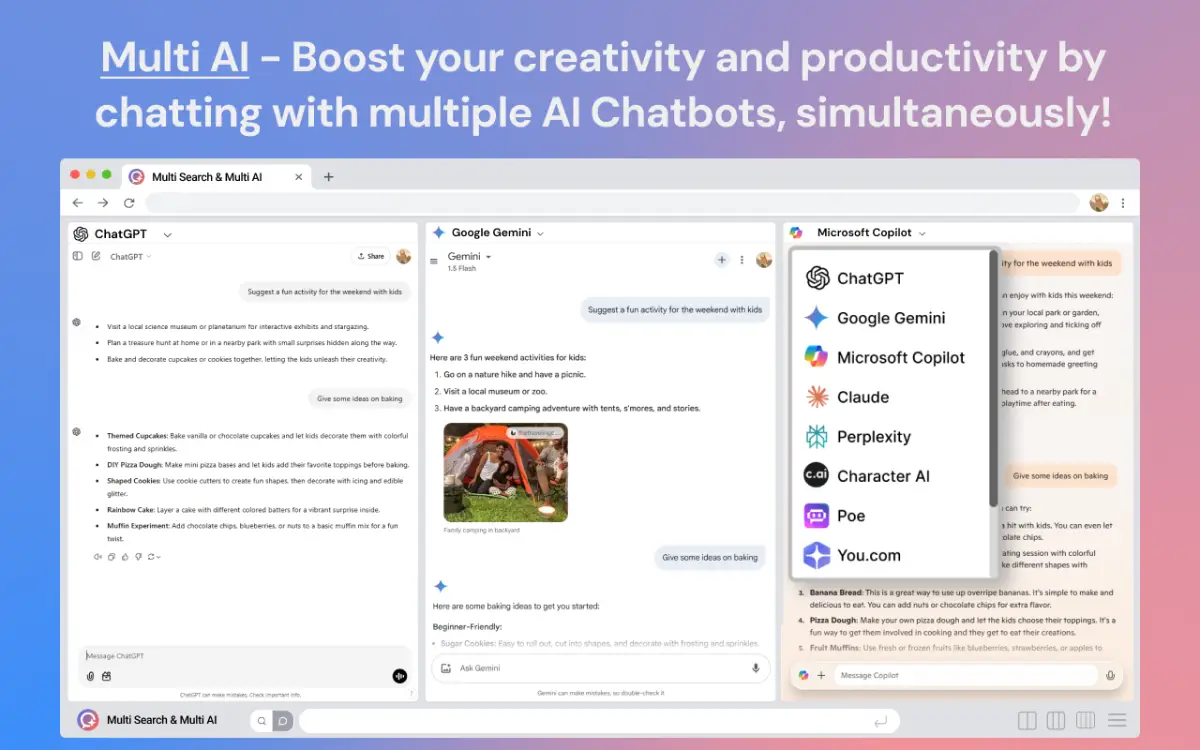1200x750 pixels.
Task: Click the Gemini new chat plus icon
Action: (x=721, y=260)
